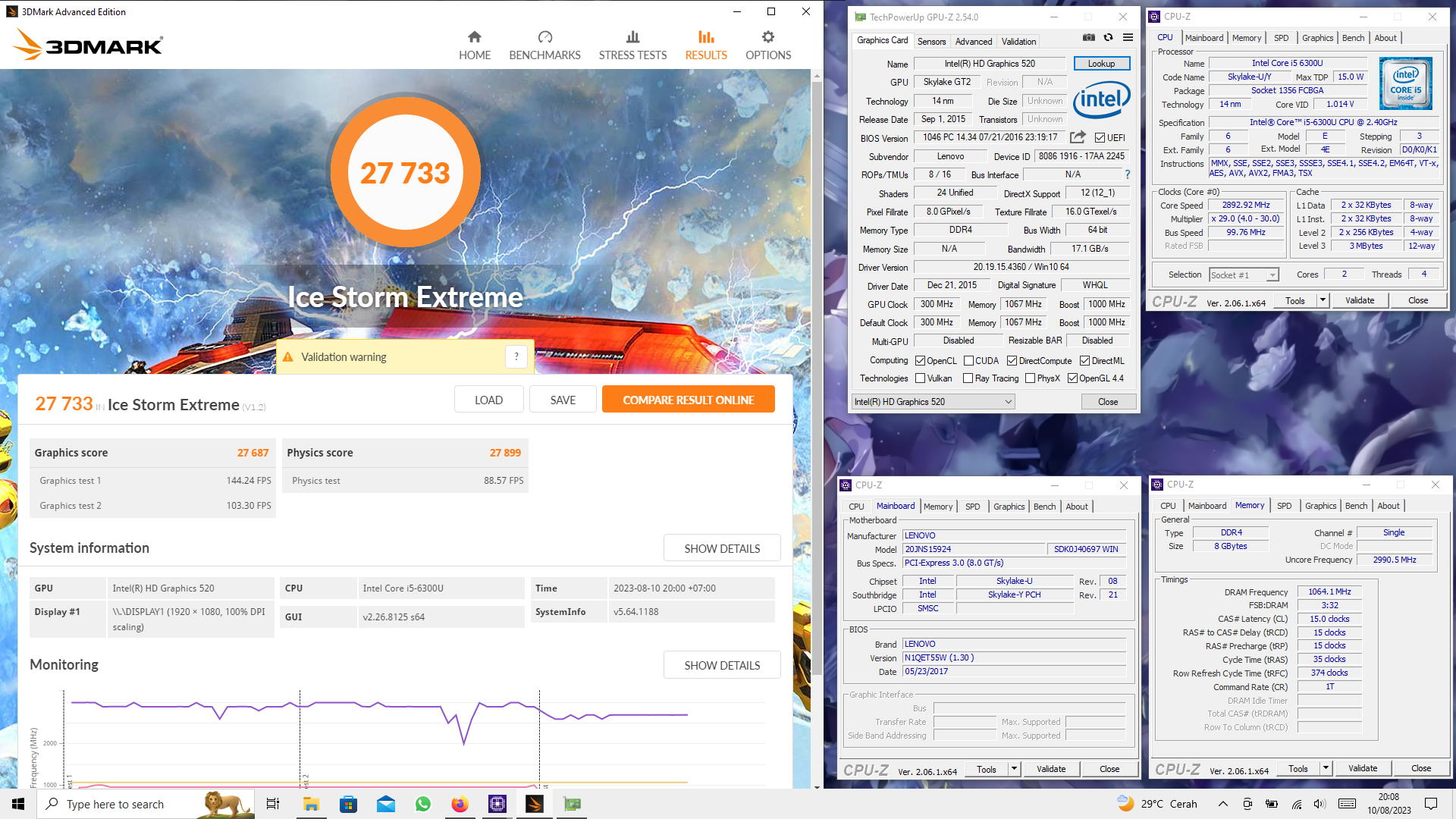The height and width of the screenshot is (819, 1456).
Task: Toggle OpenGL 4.4 checkbox in GPU-Z
Action: pyautogui.click(x=1072, y=378)
